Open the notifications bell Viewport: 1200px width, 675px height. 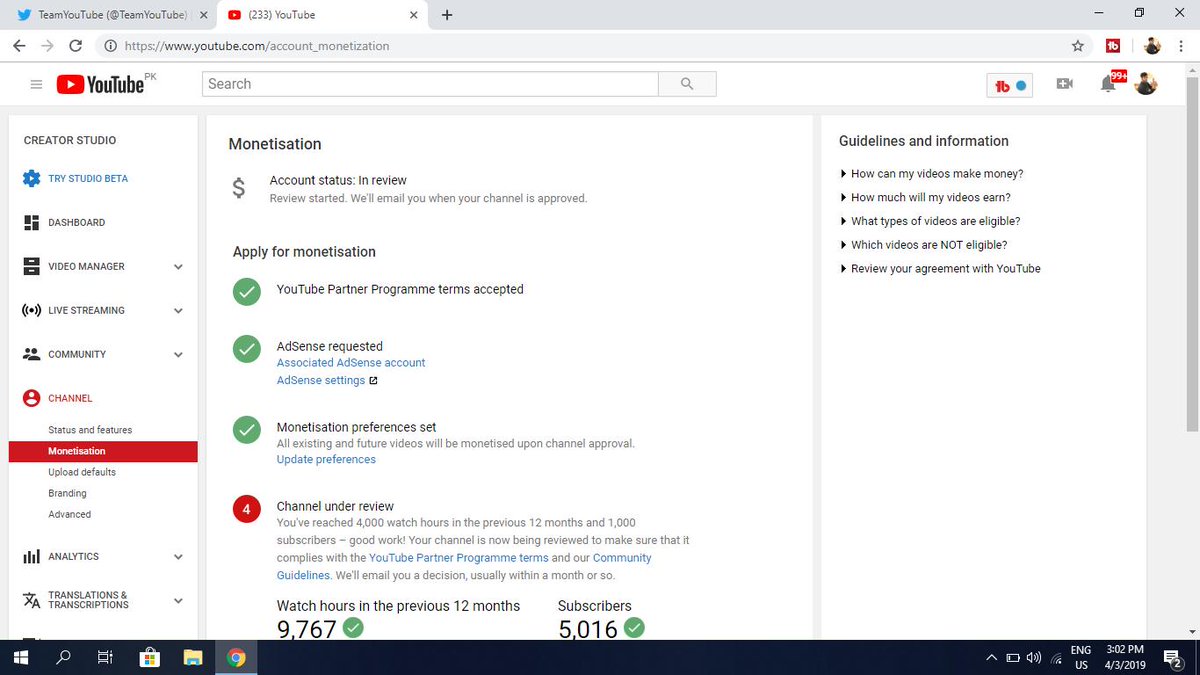[x=1108, y=84]
